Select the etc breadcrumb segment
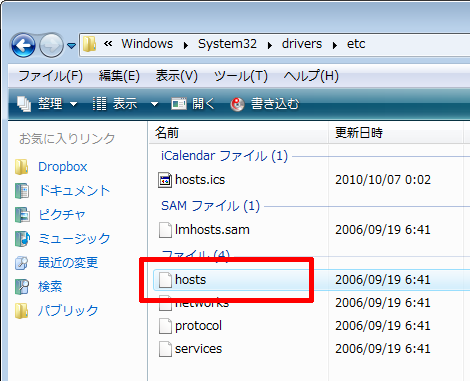 pyautogui.click(x=356, y=44)
